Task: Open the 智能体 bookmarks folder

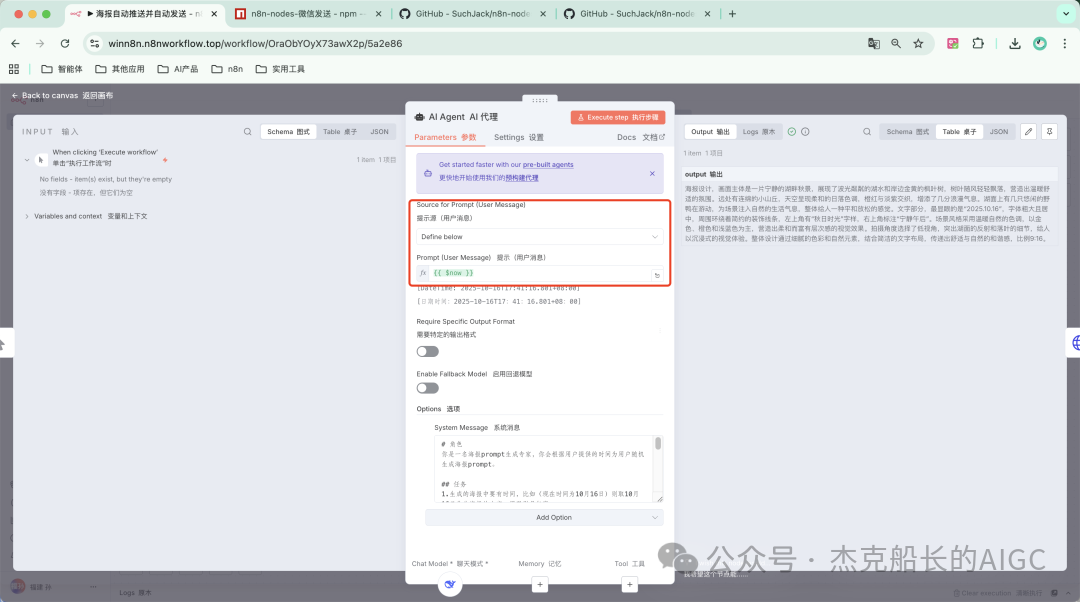Action: (62, 69)
